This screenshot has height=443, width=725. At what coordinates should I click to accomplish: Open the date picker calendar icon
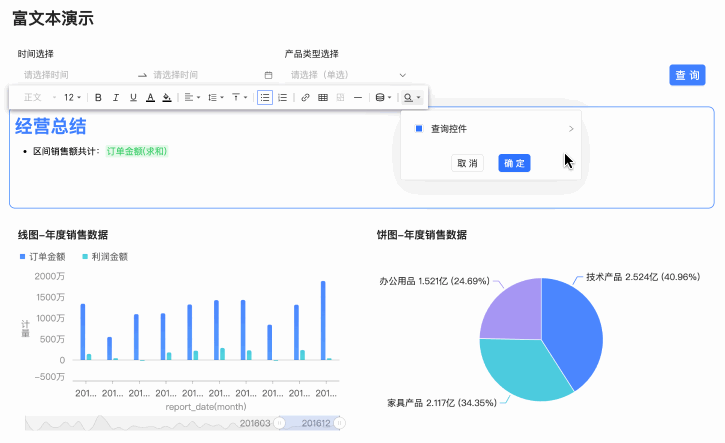pyautogui.click(x=268, y=75)
